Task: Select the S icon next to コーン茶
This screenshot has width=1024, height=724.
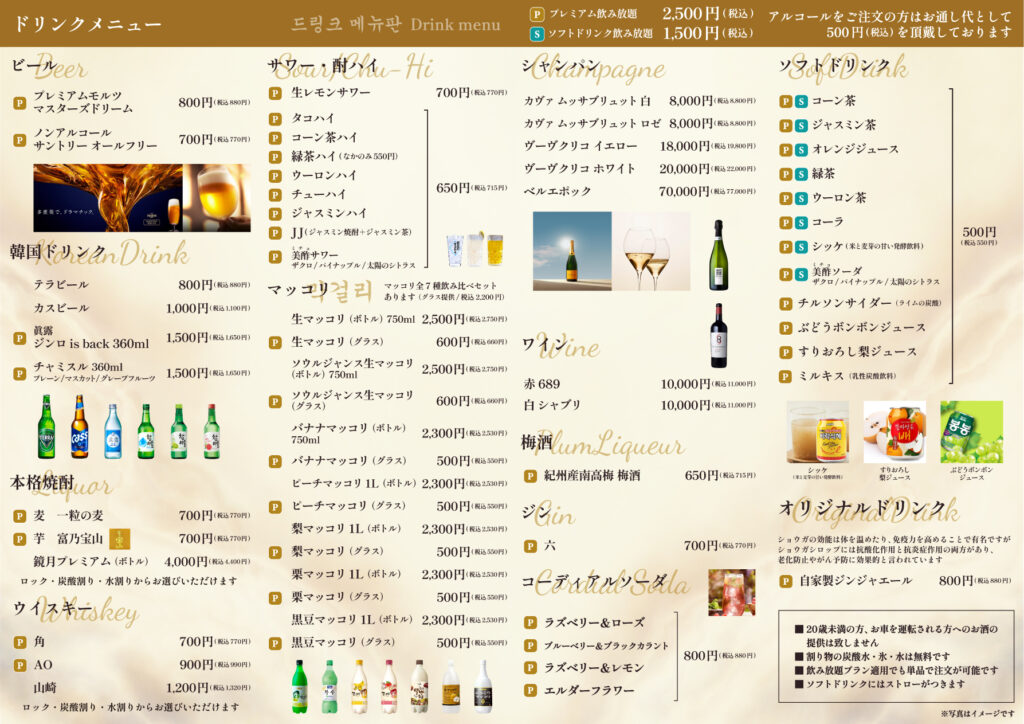Action: tap(799, 100)
